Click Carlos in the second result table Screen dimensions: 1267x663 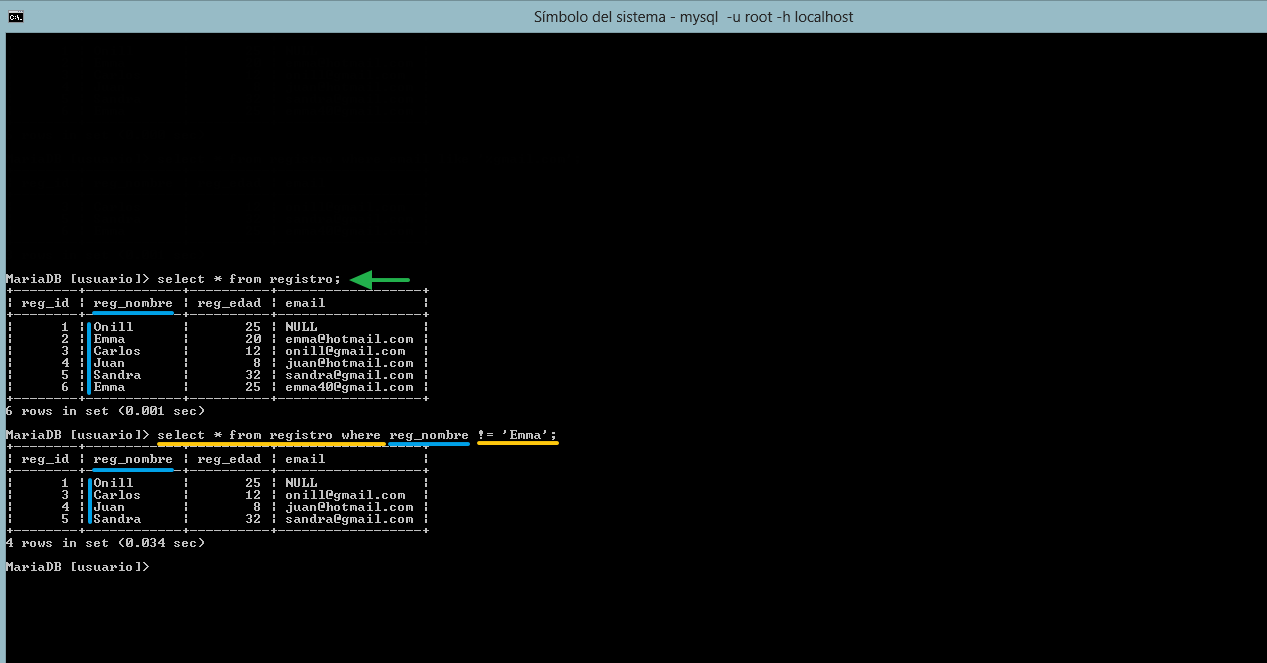point(117,495)
